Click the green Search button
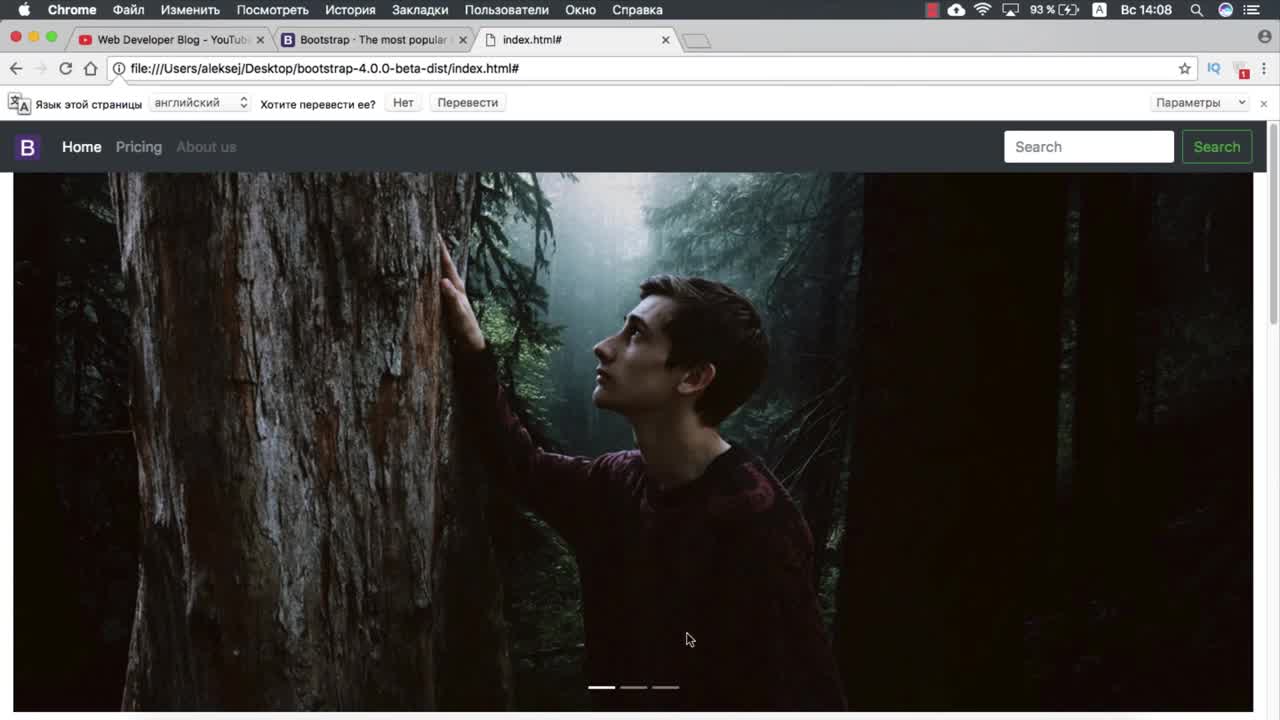1280x720 pixels. click(1216, 147)
